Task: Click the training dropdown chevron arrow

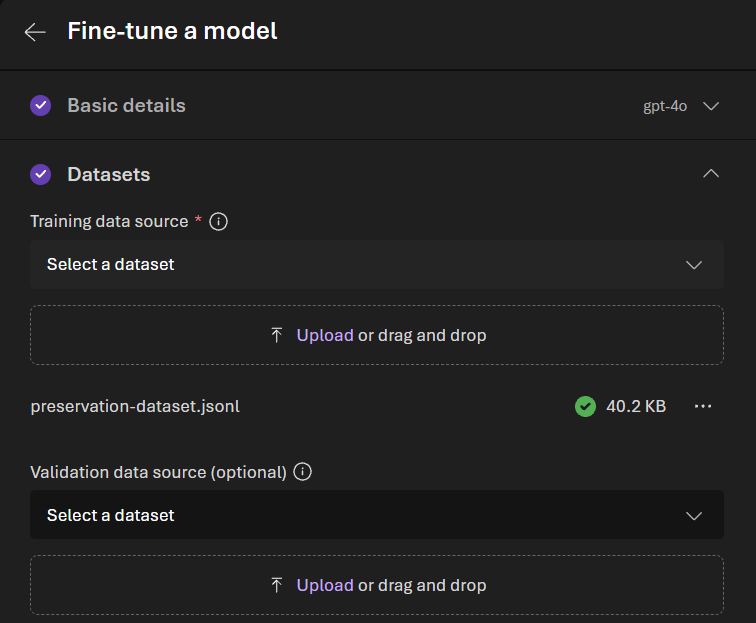Action: [x=694, y=265]
